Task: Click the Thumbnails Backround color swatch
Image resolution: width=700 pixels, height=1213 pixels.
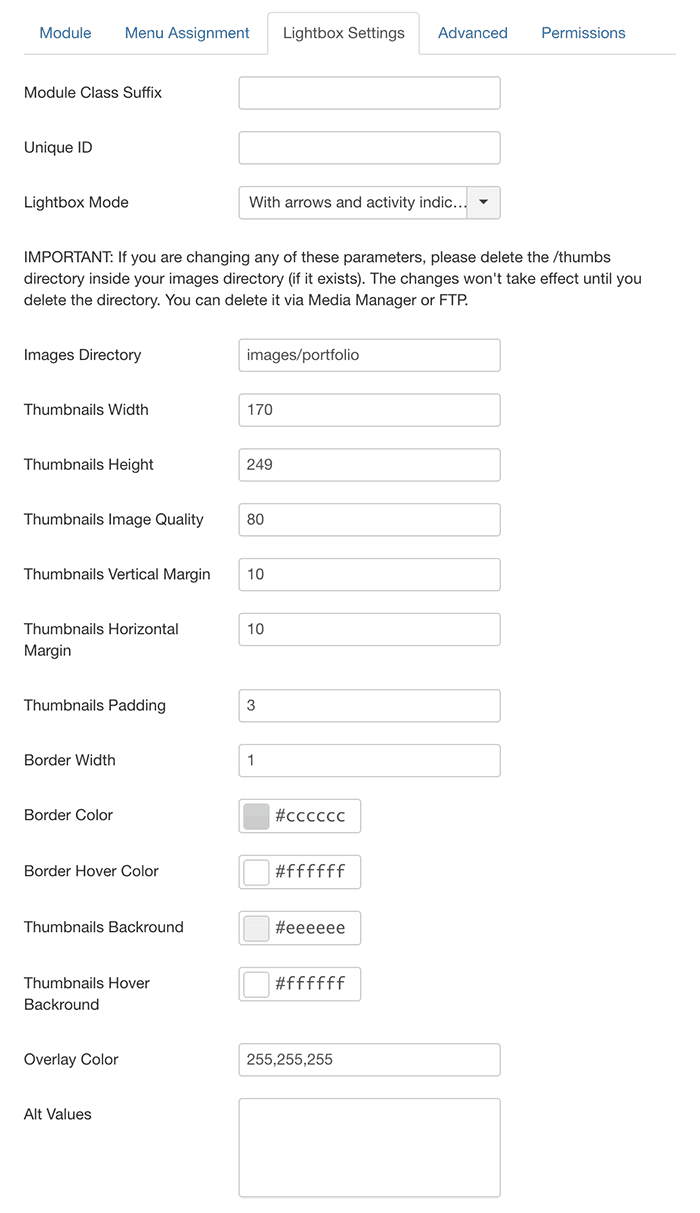Action: [x=257, y=928]
